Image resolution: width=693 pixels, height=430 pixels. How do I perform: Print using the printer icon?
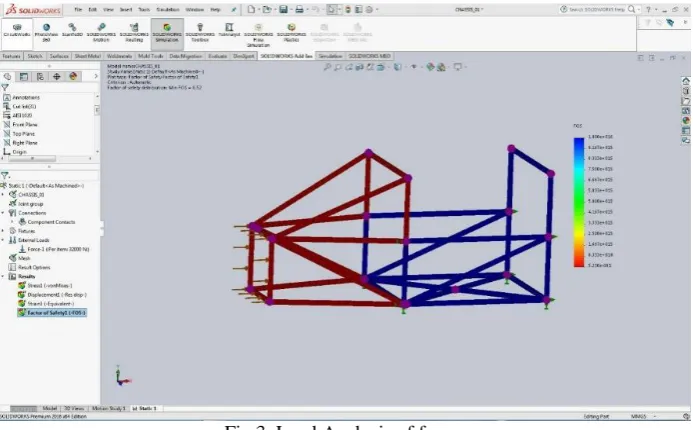(299, 9)
